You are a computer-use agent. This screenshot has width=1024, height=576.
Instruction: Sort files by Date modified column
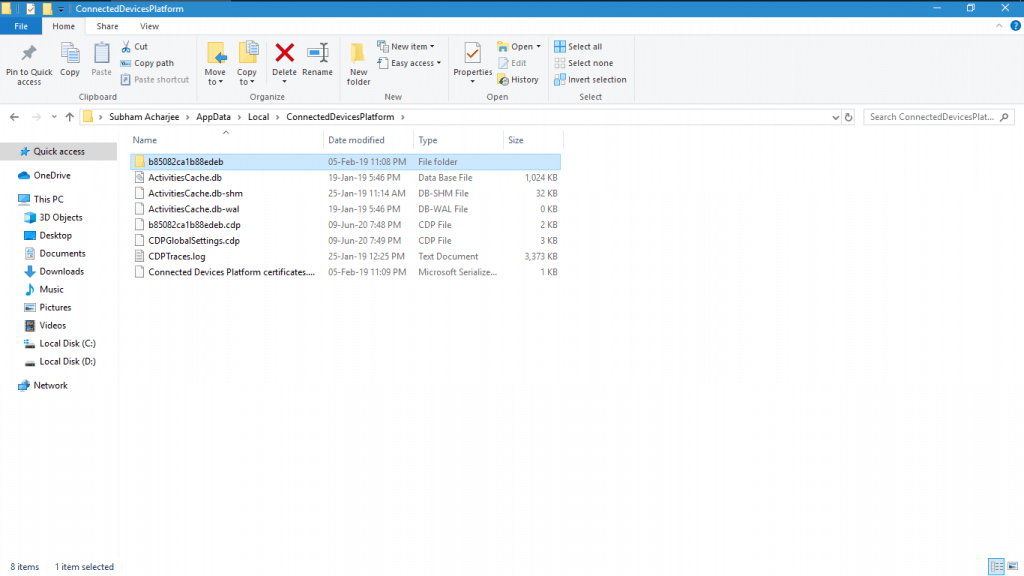[356, 140]
